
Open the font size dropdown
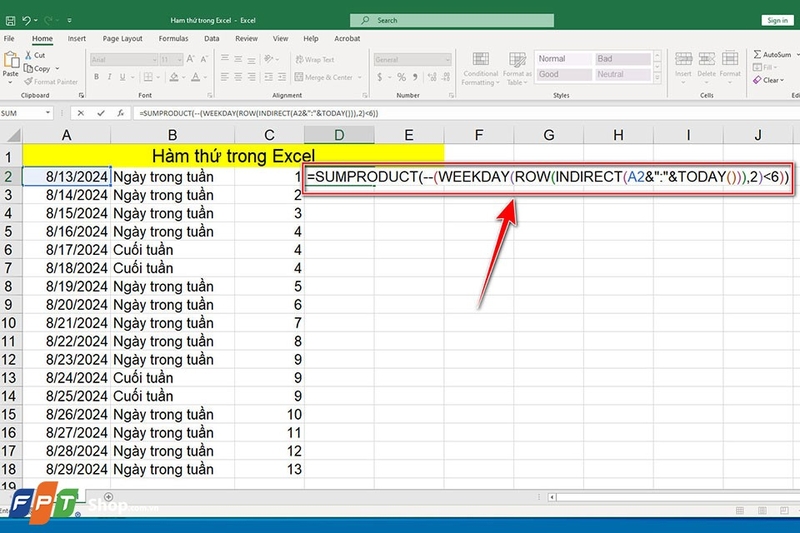point(179,60)
